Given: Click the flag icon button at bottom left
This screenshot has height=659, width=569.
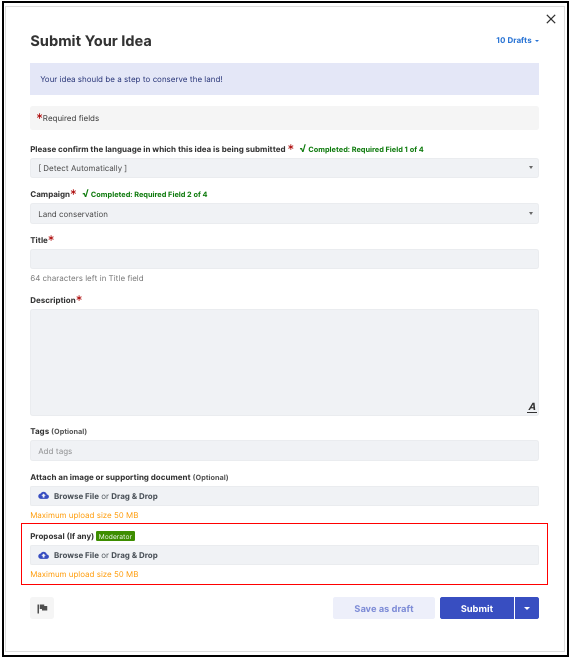Looking at the screenshot, I should click(x=42, y=608).
